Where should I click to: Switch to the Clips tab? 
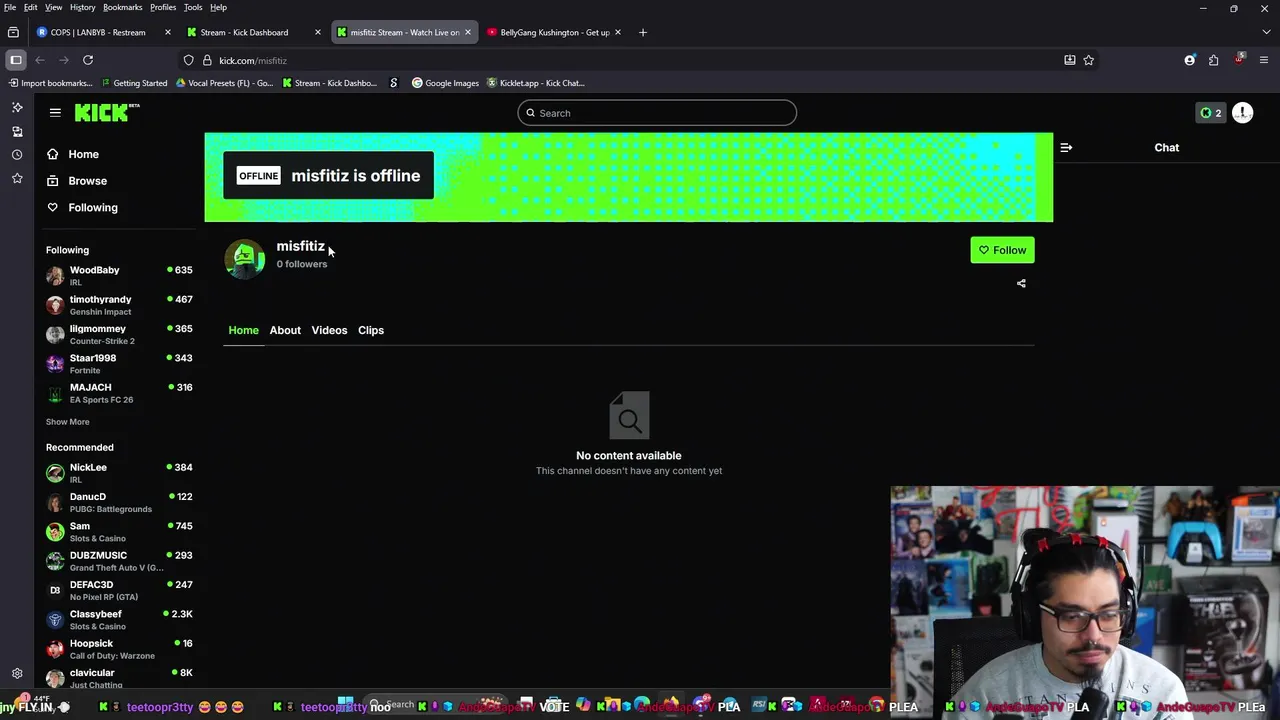point(371,330)
